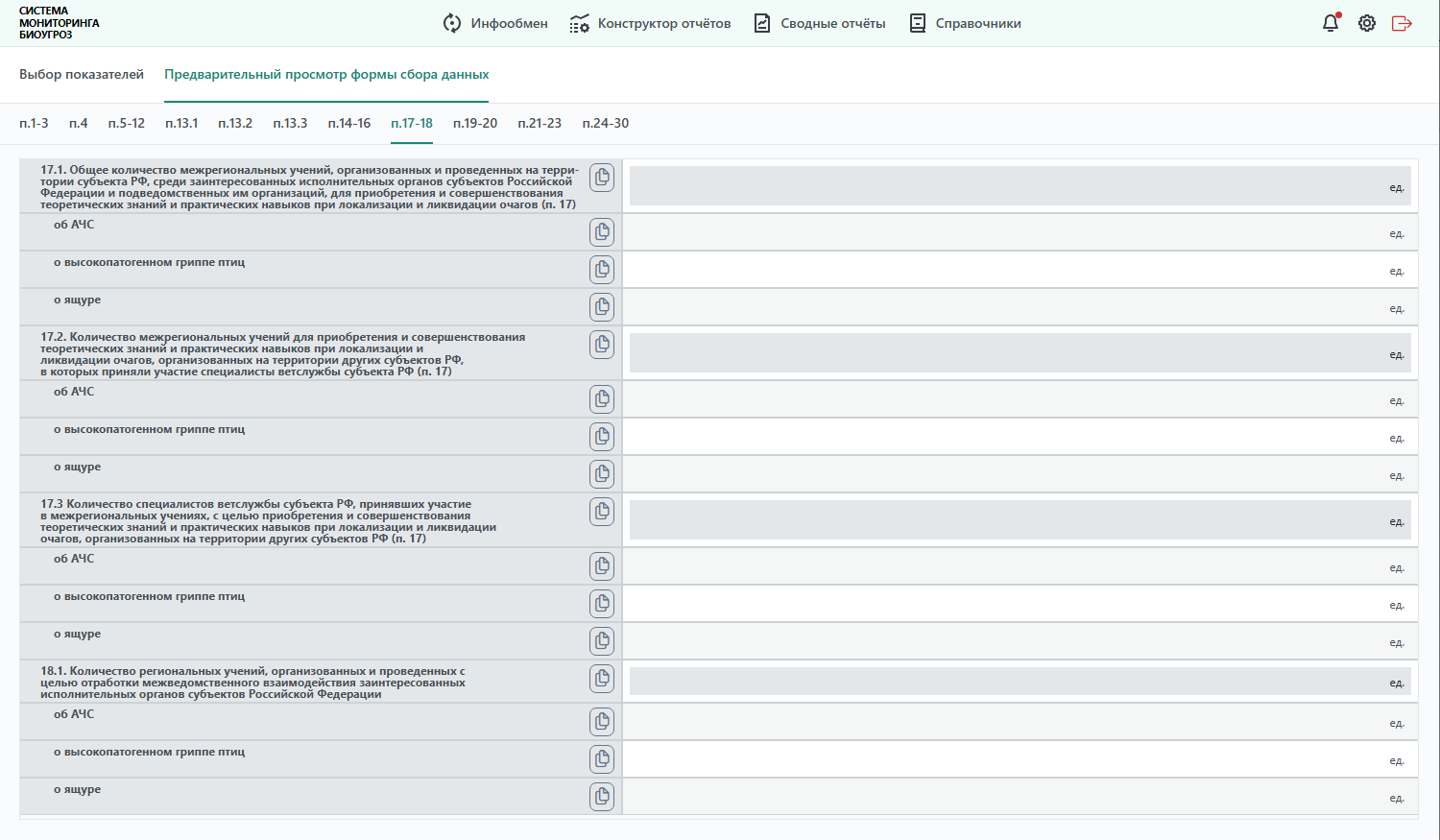
Task: Click copy icon for 'о ящуре' under 17.3
Action: (x=602, y=641)
